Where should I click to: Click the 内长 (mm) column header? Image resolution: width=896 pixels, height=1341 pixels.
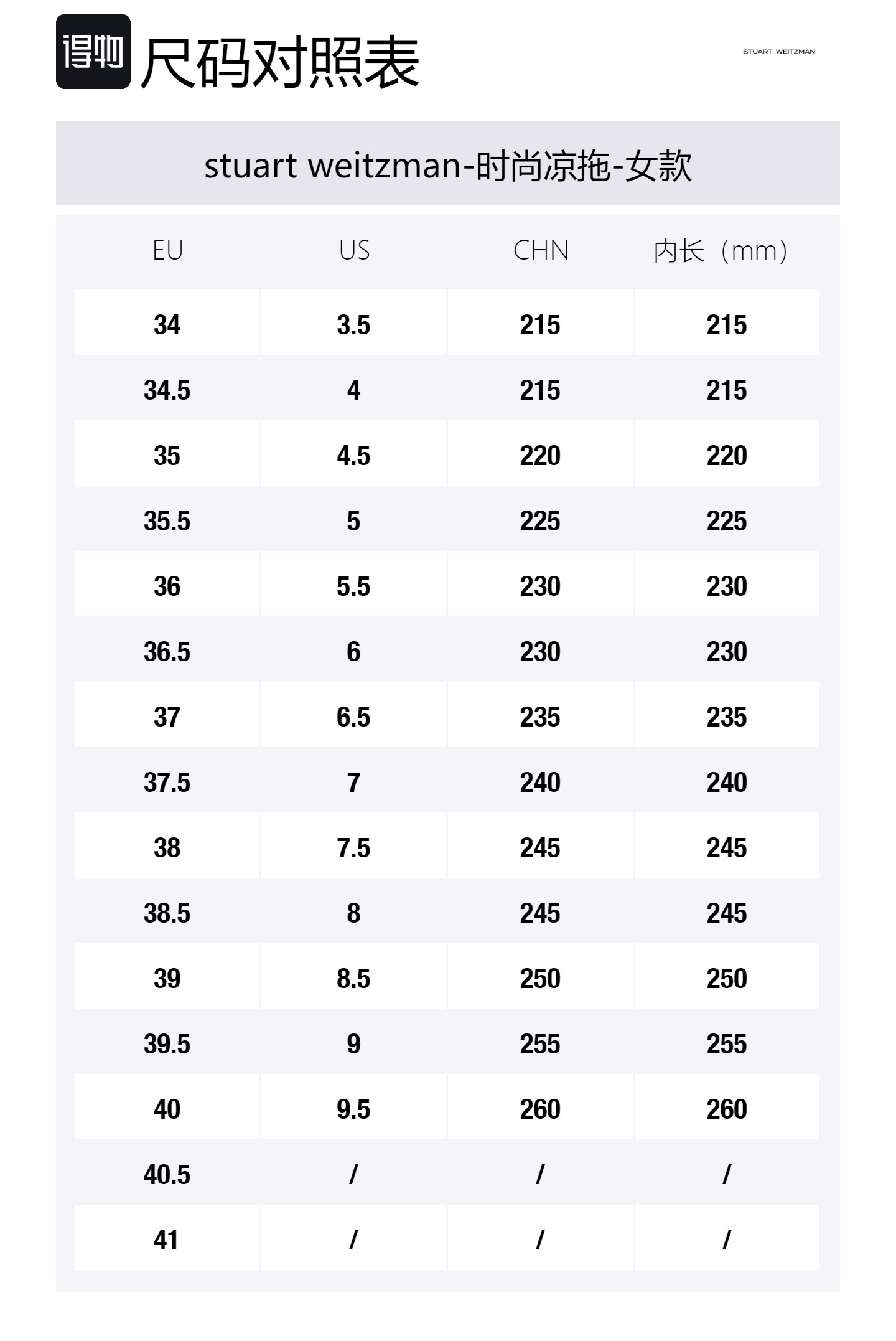[721, 252]
